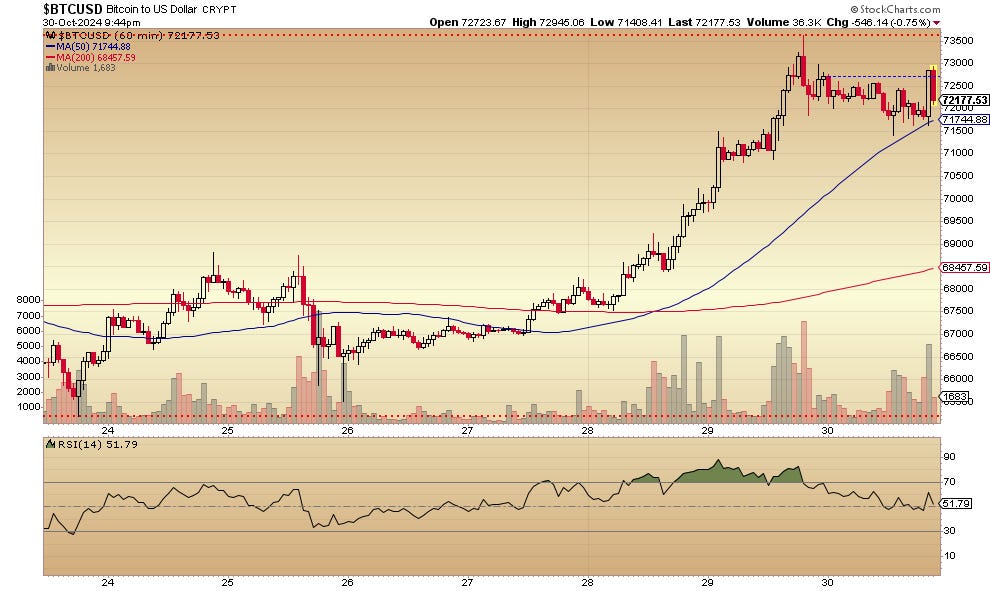
Task: Click the 73500 price axis label
Action: click(958, 40)
